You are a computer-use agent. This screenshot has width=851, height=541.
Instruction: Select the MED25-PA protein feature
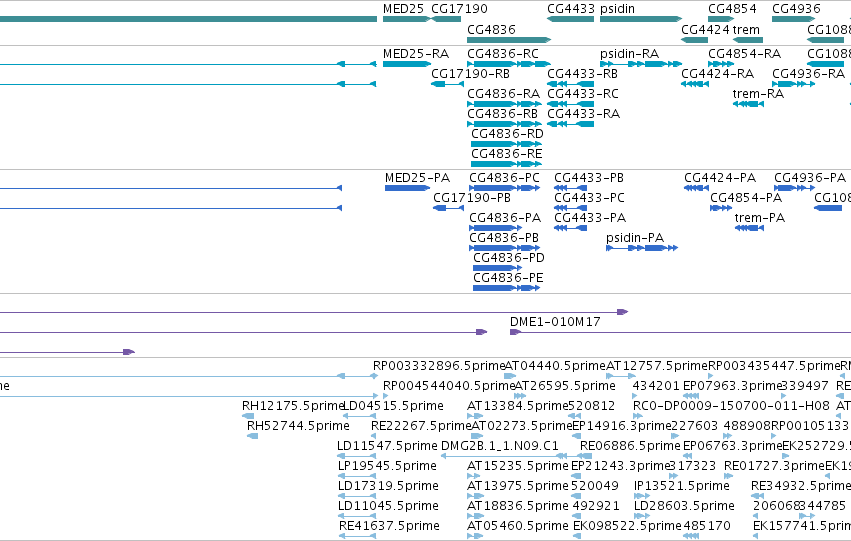tap(408, 188)
